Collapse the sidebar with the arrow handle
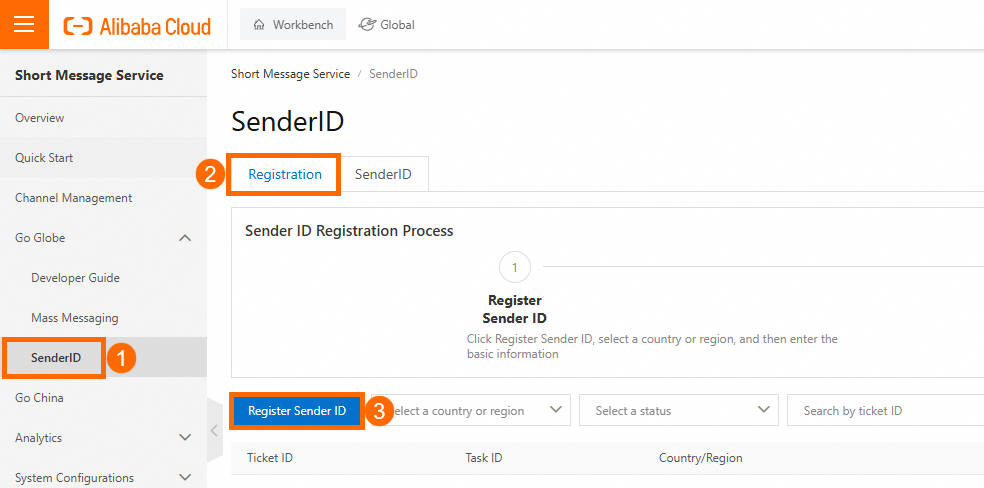984x488 pixels. (213, 431)
